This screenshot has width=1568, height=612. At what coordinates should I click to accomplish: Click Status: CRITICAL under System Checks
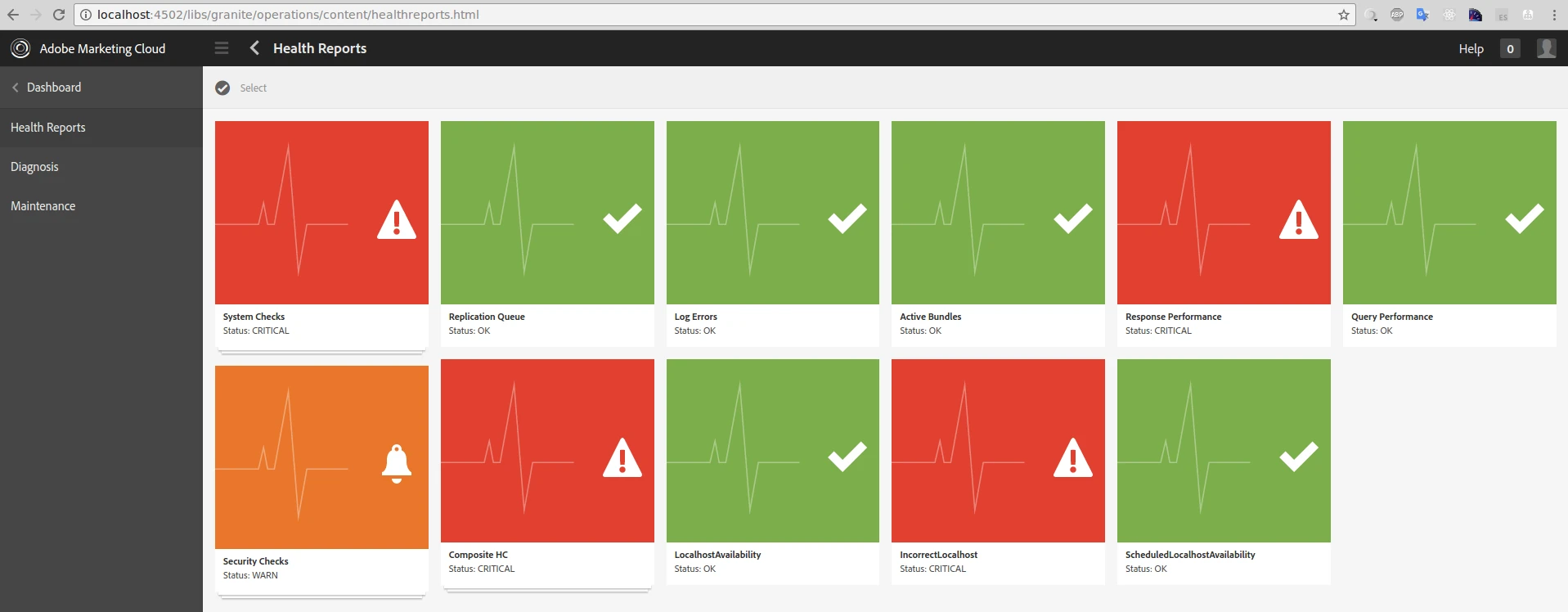tap(256, 331)
